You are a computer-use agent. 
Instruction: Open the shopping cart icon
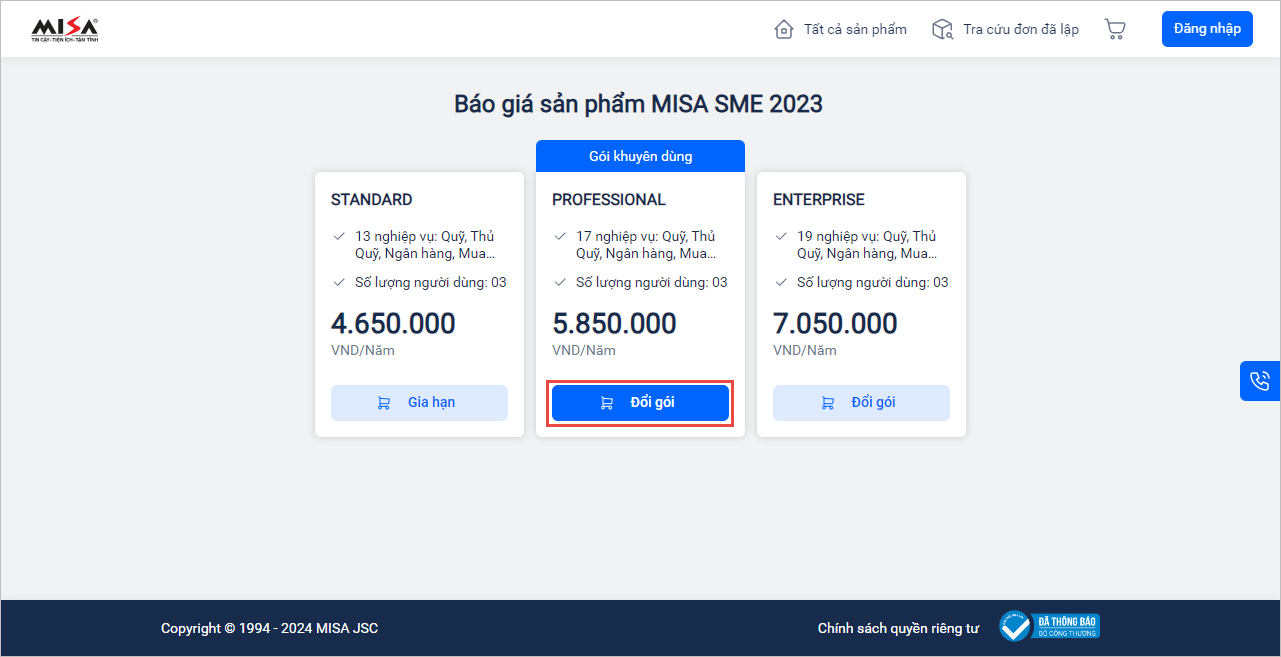1115,29
